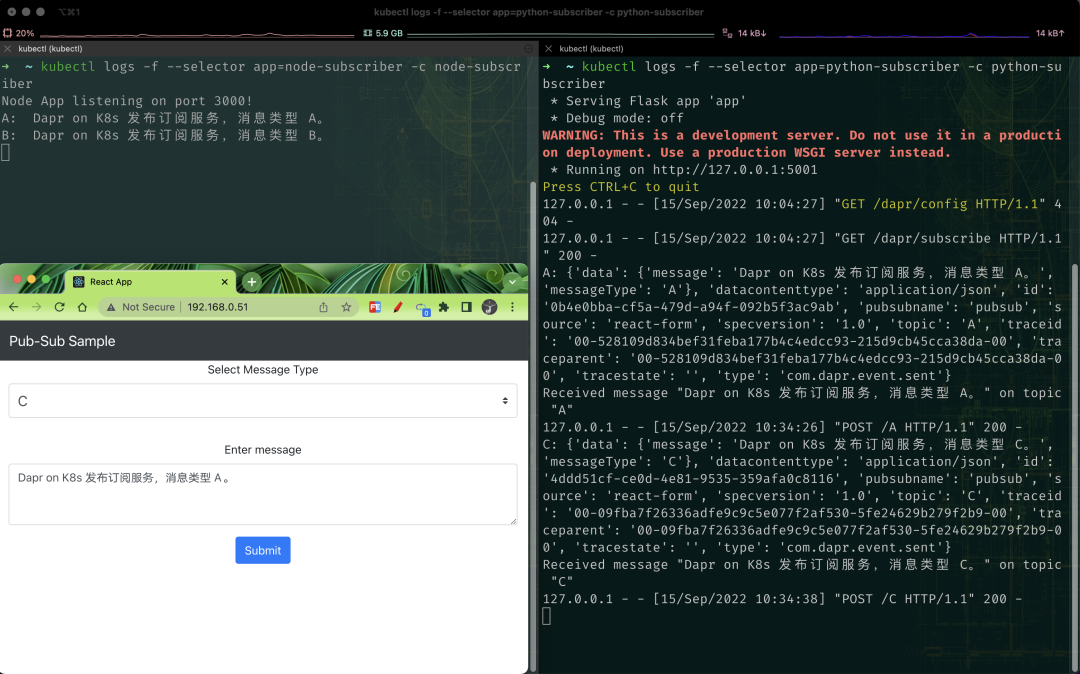Click the network icon beside 14 kB↓
Screen dimensions: 1080x674
click(x=727, y=33)
